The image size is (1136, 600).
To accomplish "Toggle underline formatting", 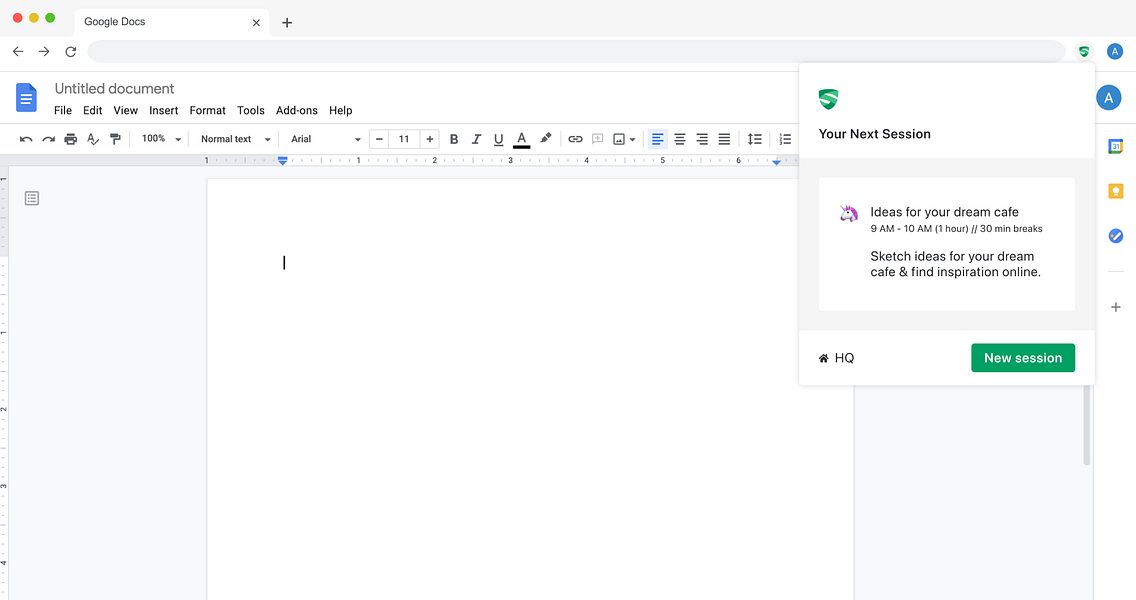I will [498, 139].
